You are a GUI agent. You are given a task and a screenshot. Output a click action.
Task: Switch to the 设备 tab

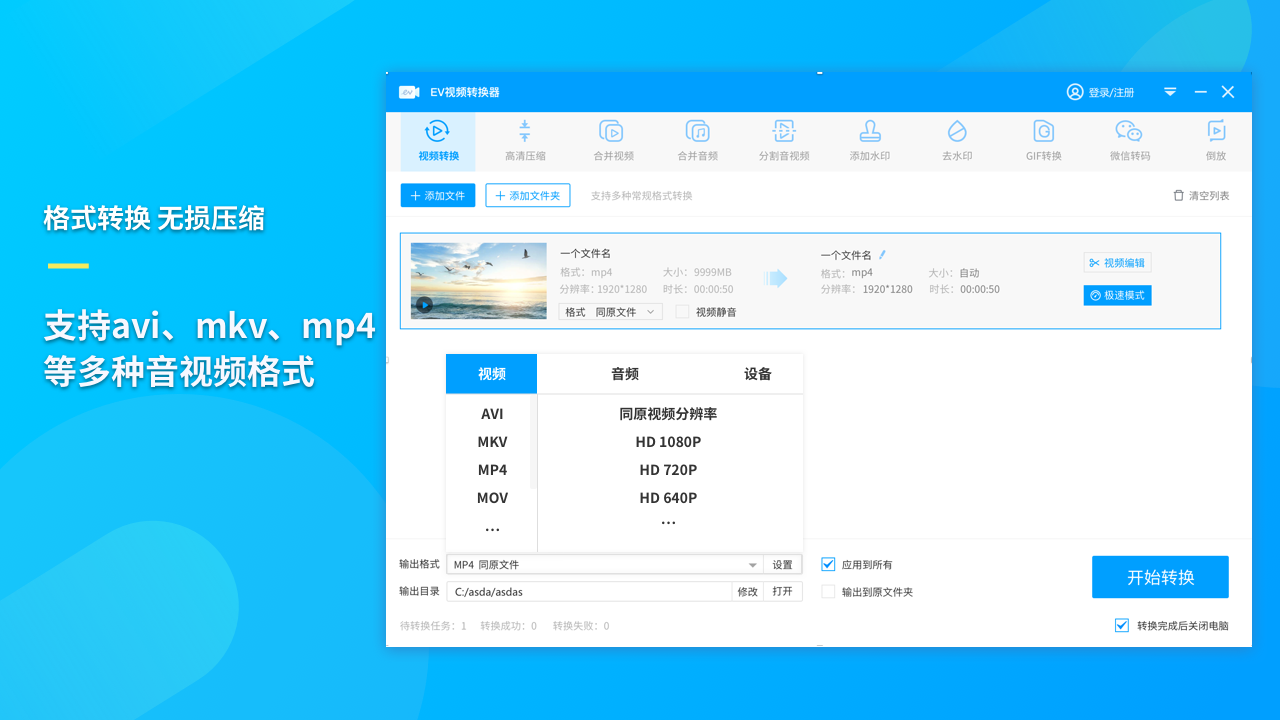(x=758, y=374)
